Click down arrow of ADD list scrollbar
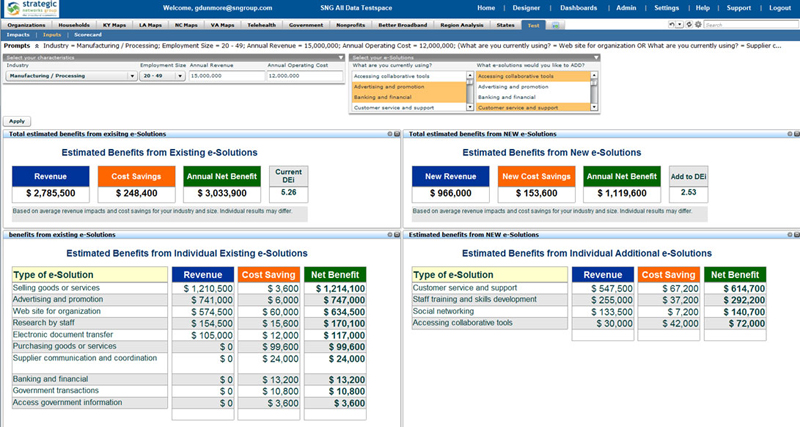The image size is (800, 427). tap(594, 108)
